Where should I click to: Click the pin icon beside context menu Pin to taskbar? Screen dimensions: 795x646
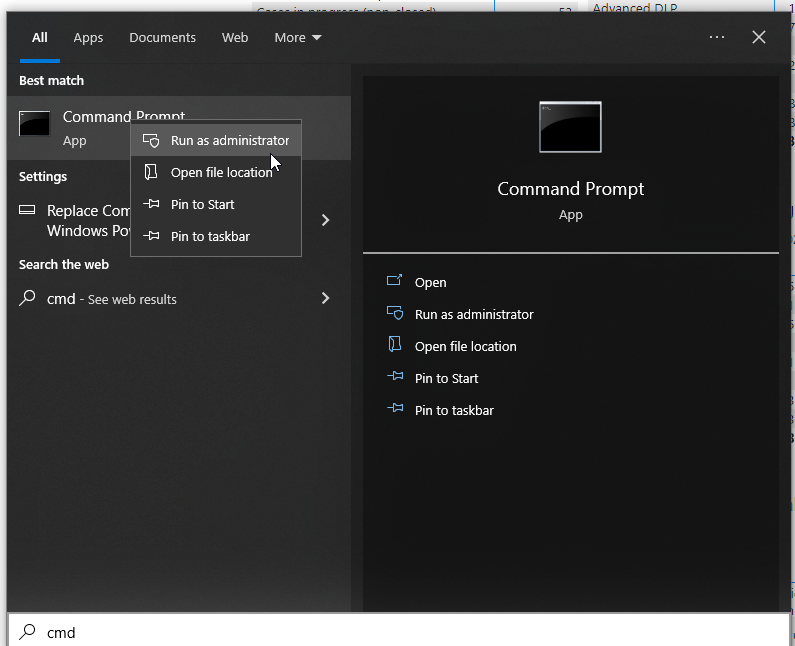click(x=151, y=236)
